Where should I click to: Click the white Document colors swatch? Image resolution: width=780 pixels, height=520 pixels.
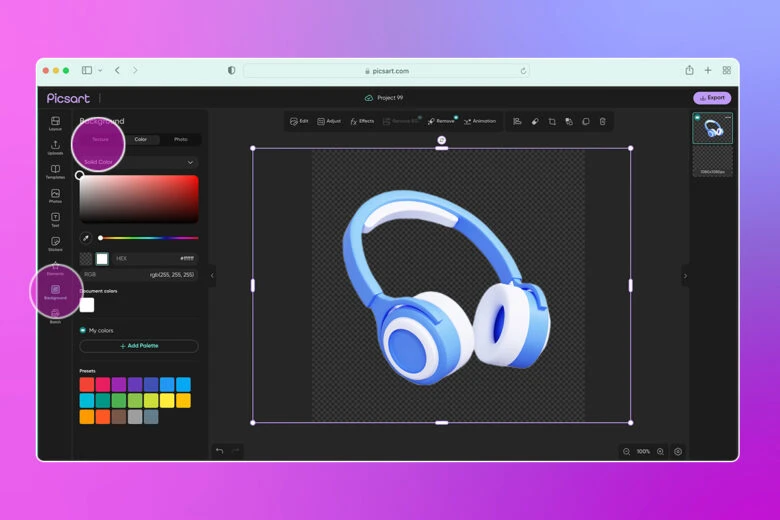point(87,305)
